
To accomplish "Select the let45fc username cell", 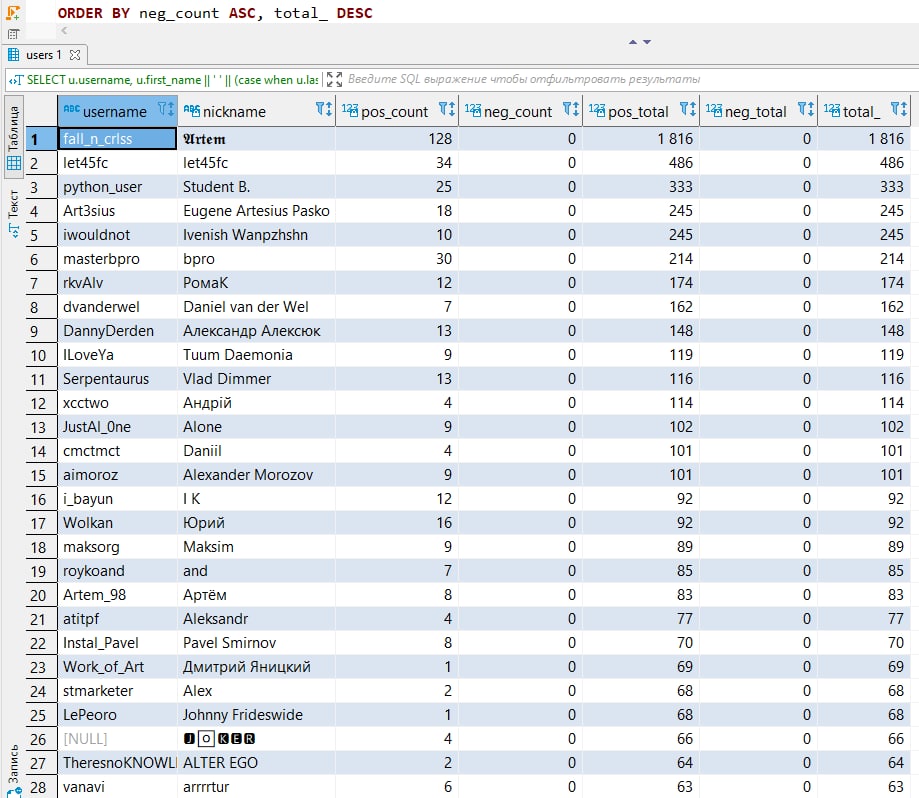I will [117, 163].
